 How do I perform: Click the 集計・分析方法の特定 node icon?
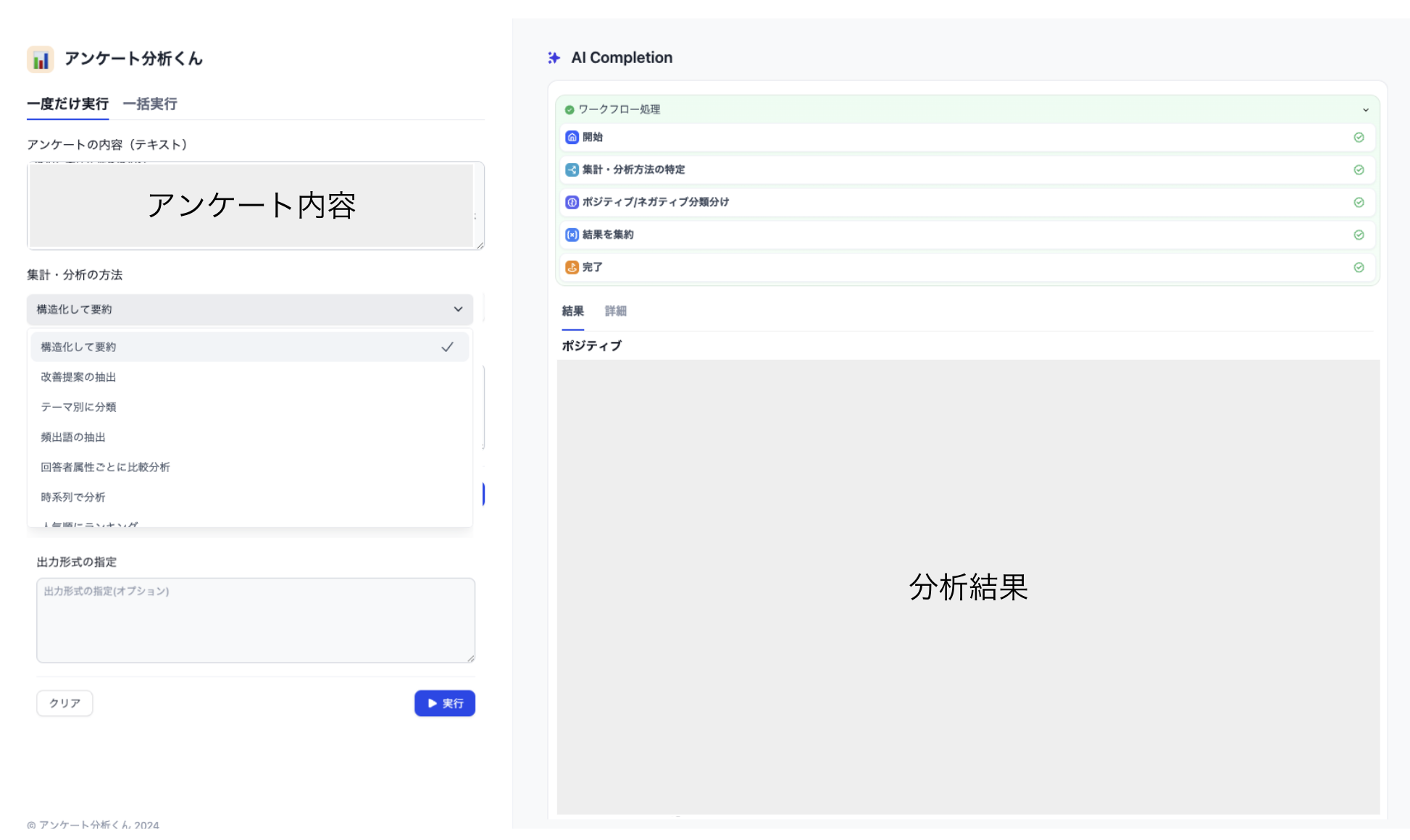click(x=572, y=169)
